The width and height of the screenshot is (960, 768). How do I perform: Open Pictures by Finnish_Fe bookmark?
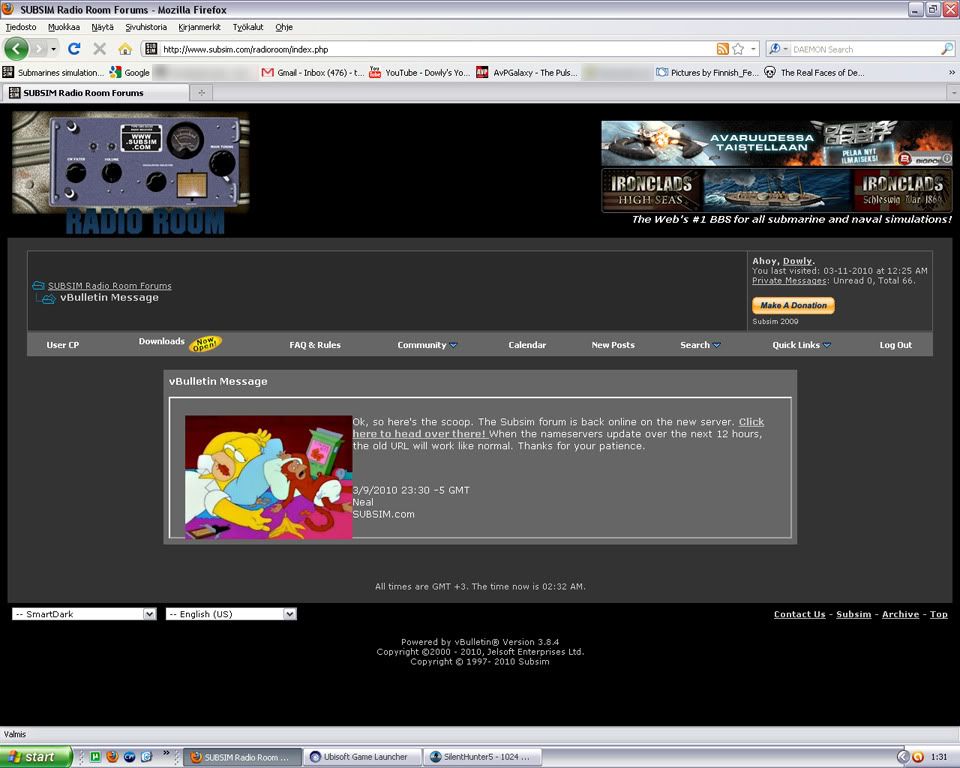click(707, 72)
